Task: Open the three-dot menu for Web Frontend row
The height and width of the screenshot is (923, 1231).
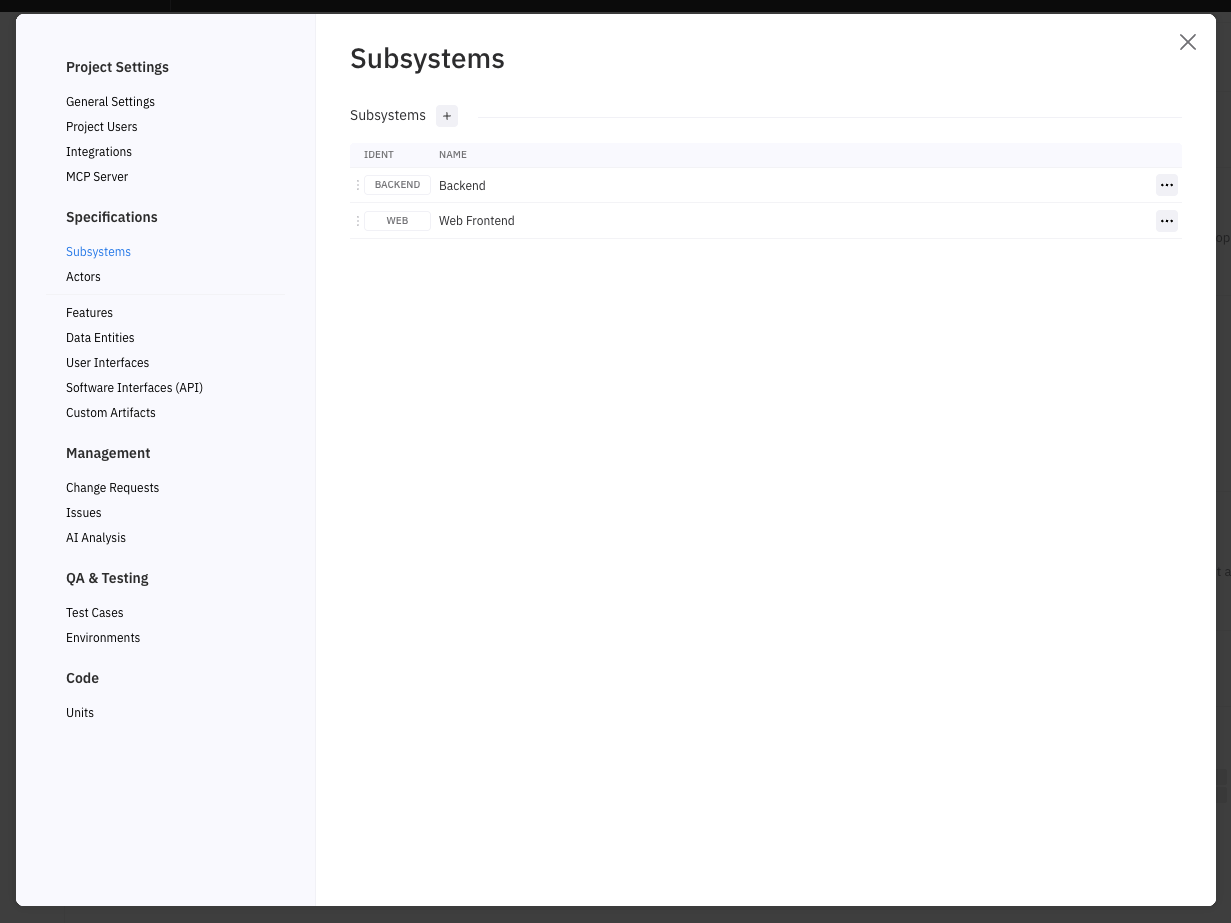Action: pos(1166,221)
